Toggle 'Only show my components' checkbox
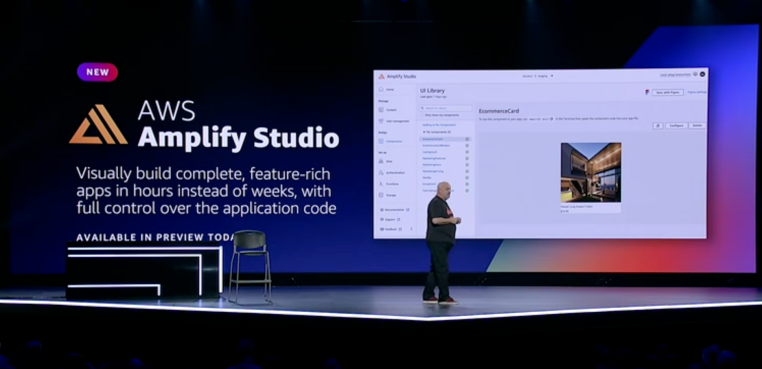This screenshot has width=762, height=369. click(422, 115)
